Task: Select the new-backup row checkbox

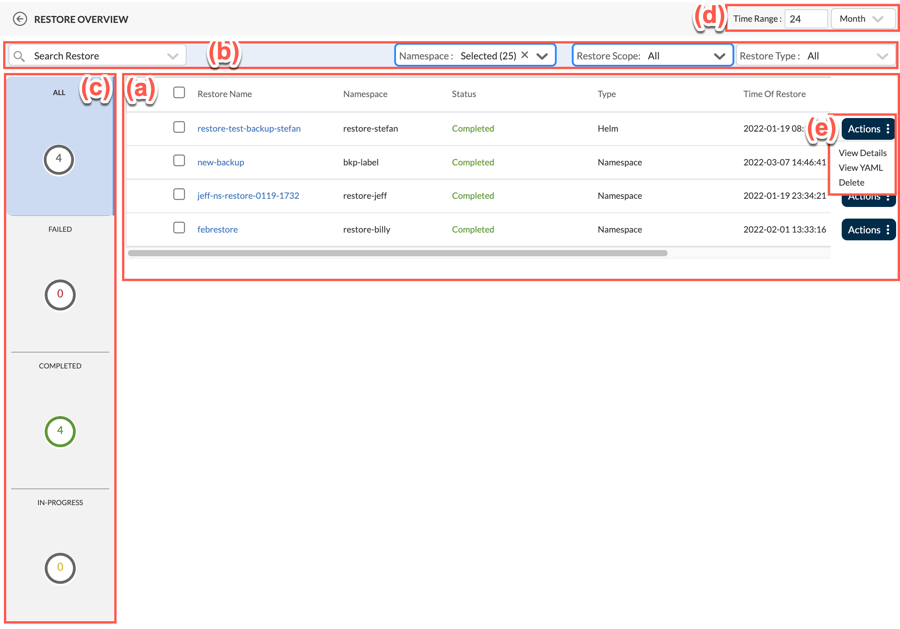Action: 179,161
